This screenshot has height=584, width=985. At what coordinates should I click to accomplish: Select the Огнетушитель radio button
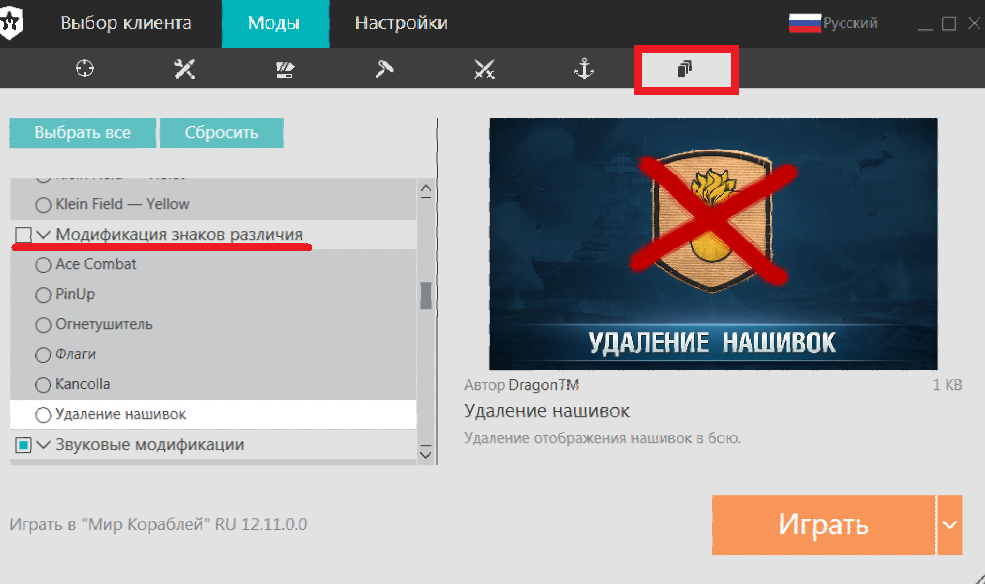[43, 325]
